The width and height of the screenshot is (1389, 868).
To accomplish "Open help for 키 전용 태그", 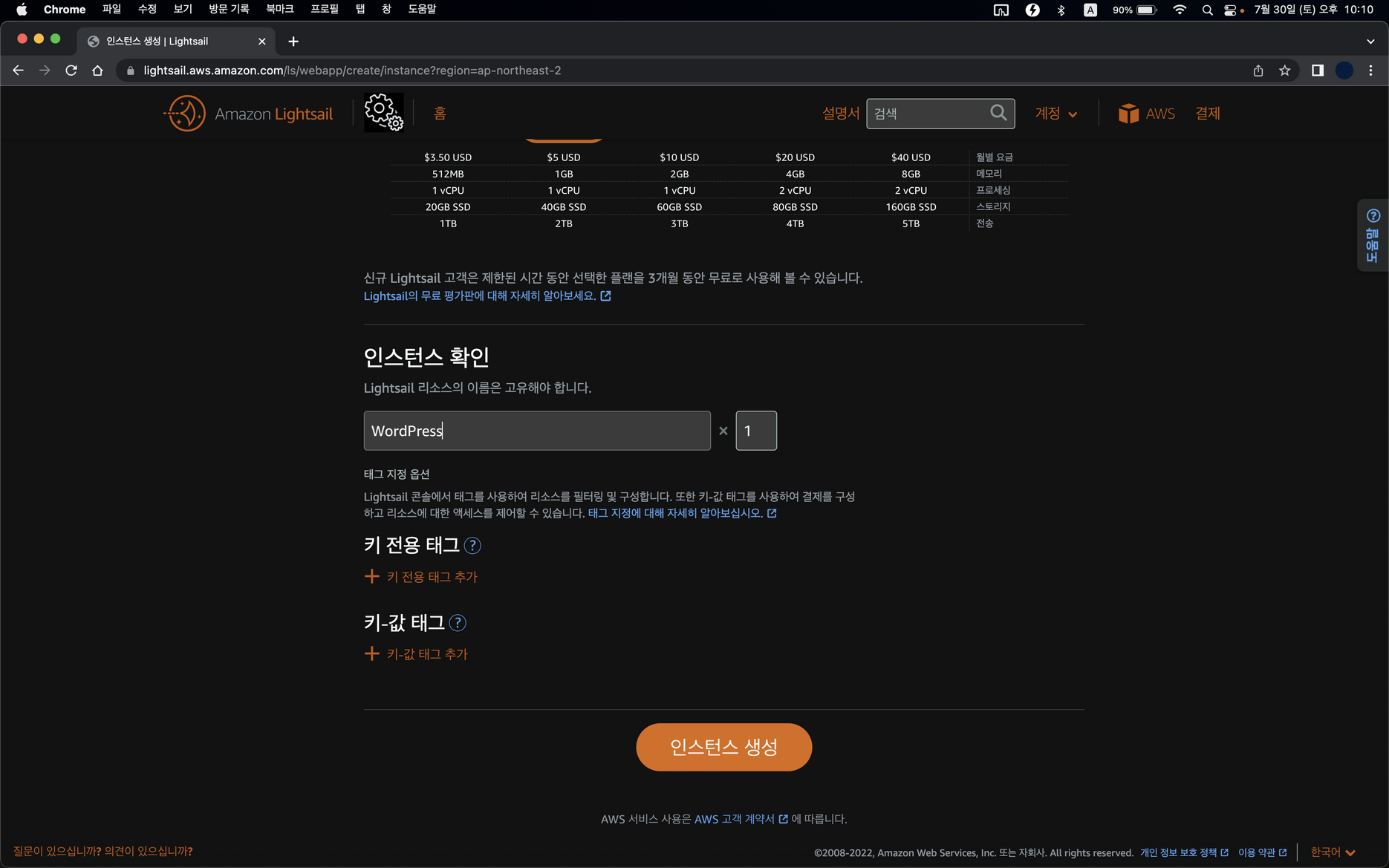I will click(472, 546).
